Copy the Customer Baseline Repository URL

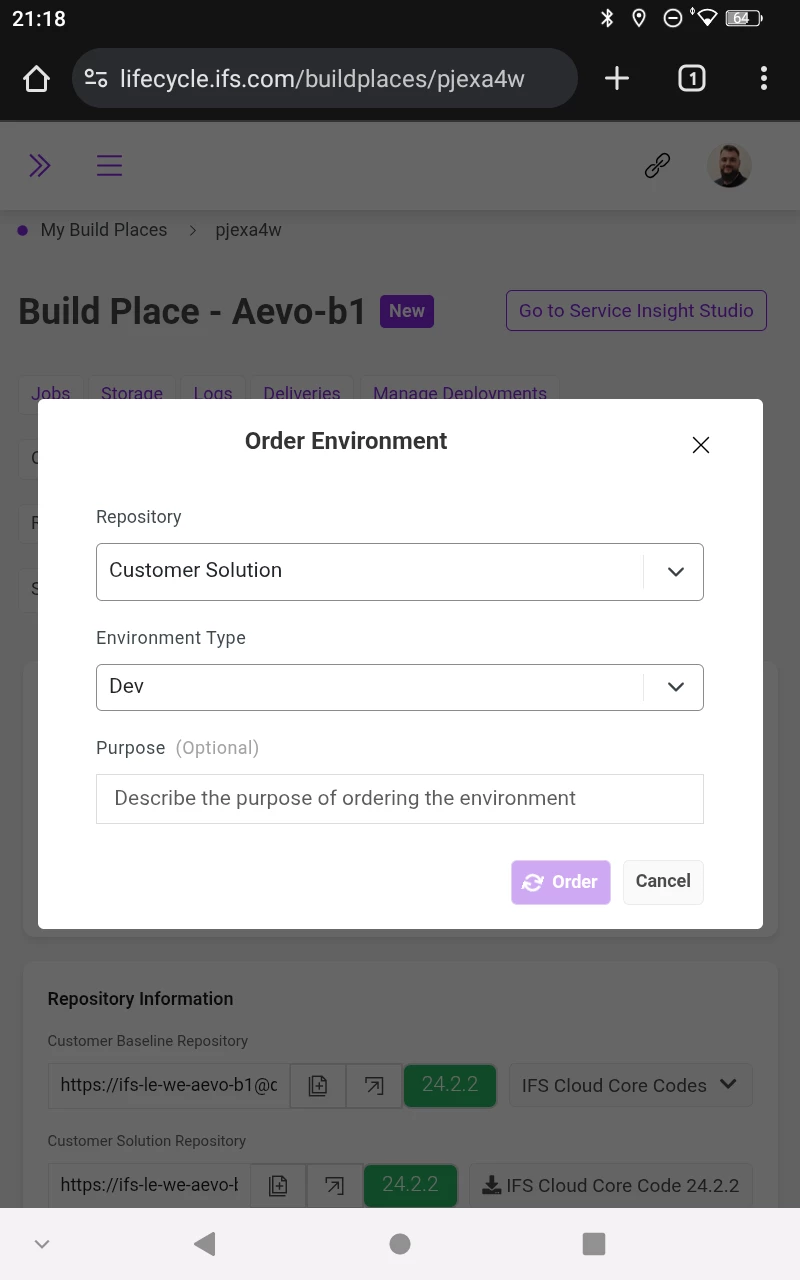(318, 1085)
